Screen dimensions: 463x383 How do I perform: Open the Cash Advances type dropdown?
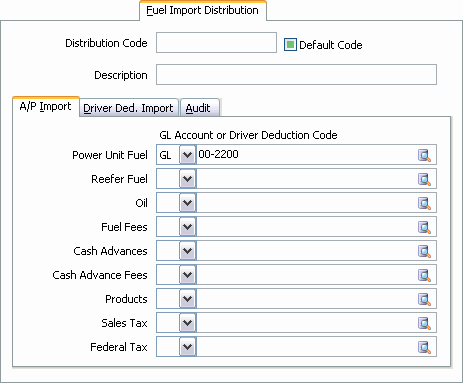[187, 251]
